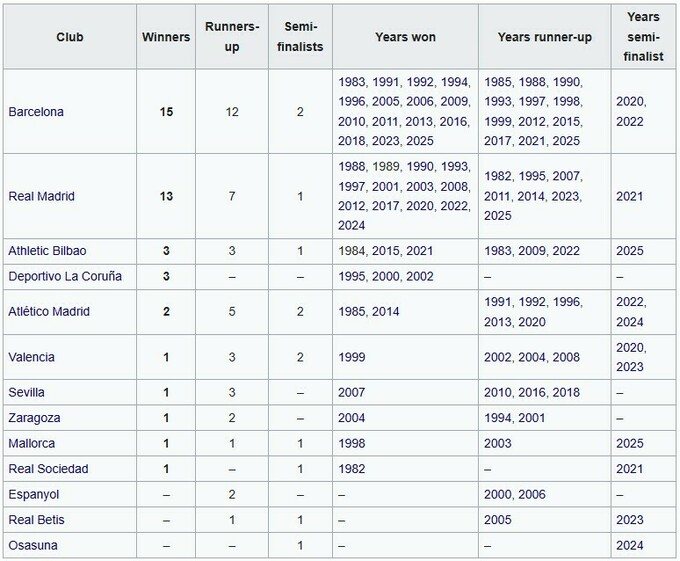Select Athletic Bilbao in the Club column
Image resolution: width=680 pixels, height=561 pixels.
tap(46, 251)
